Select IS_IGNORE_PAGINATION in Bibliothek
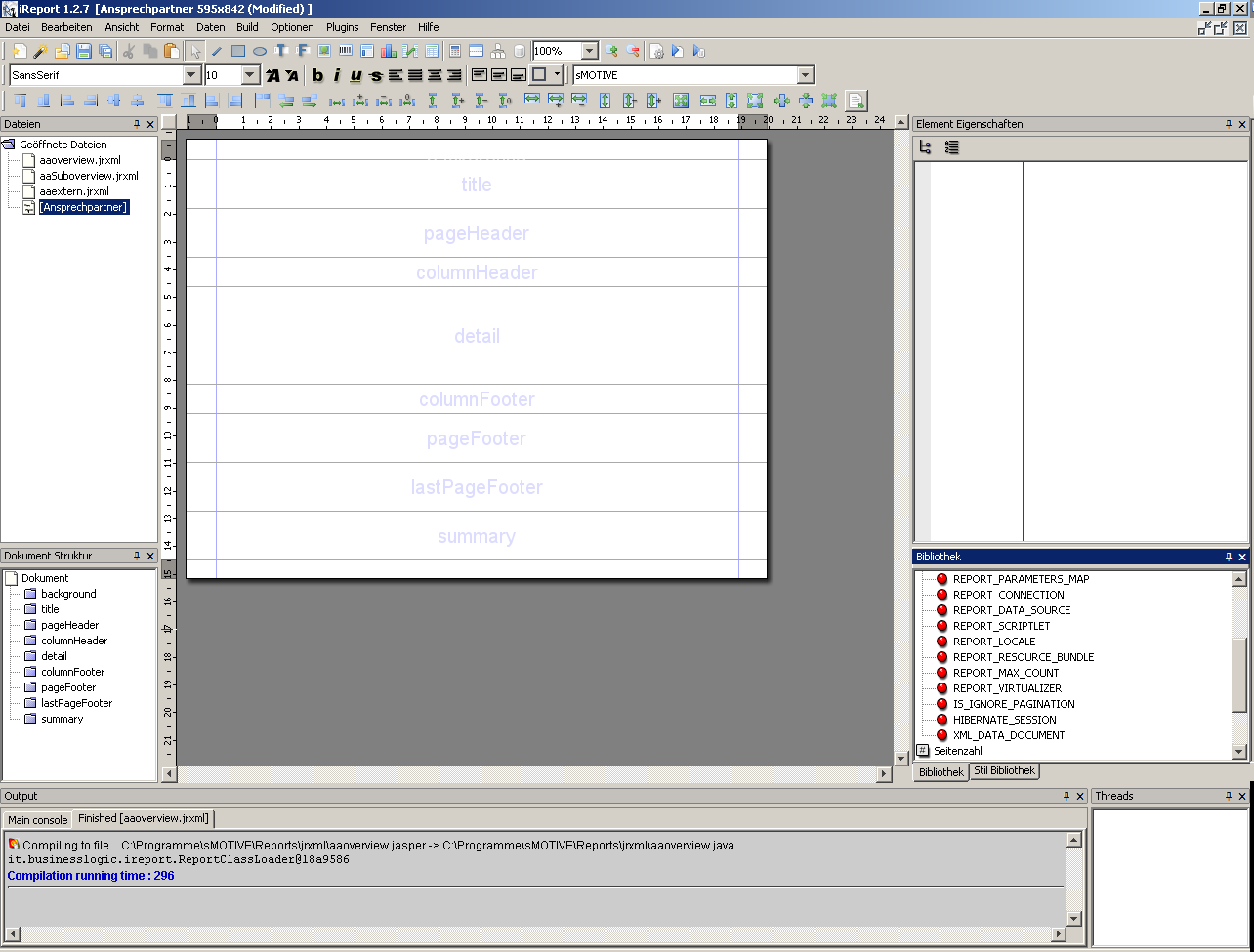 (1014, 704)
